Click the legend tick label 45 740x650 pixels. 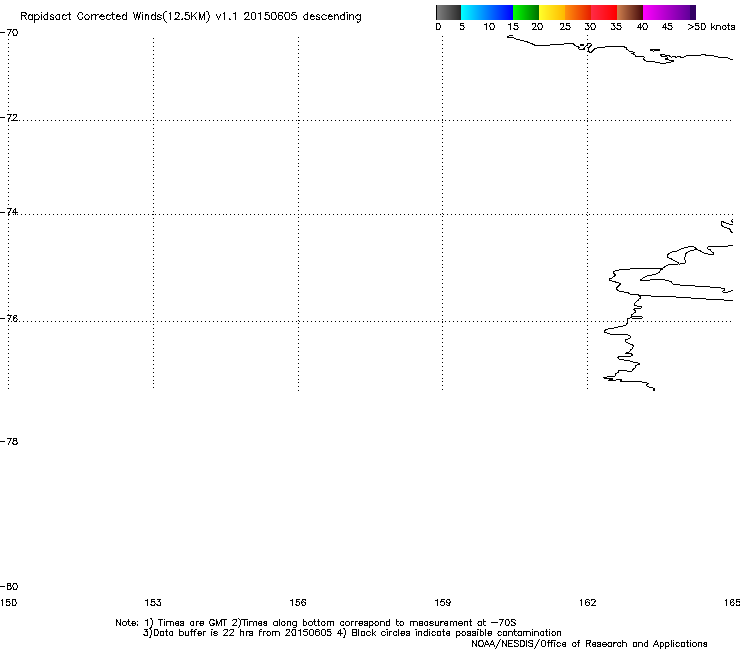click(x=667, y=26)
